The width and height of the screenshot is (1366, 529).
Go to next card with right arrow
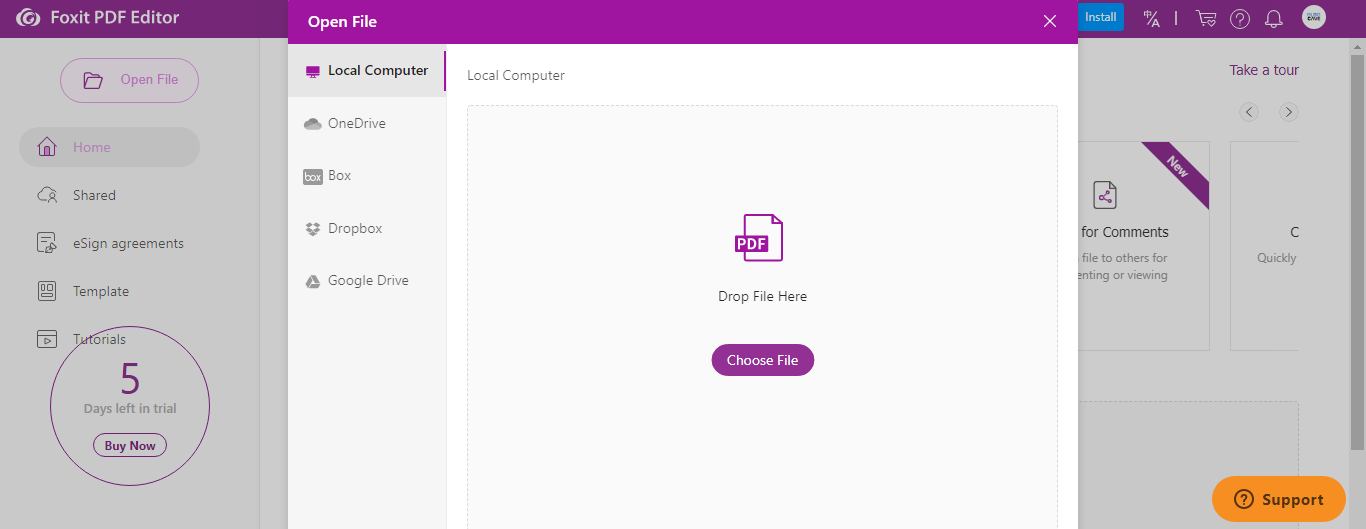(x=1289, y=112)
